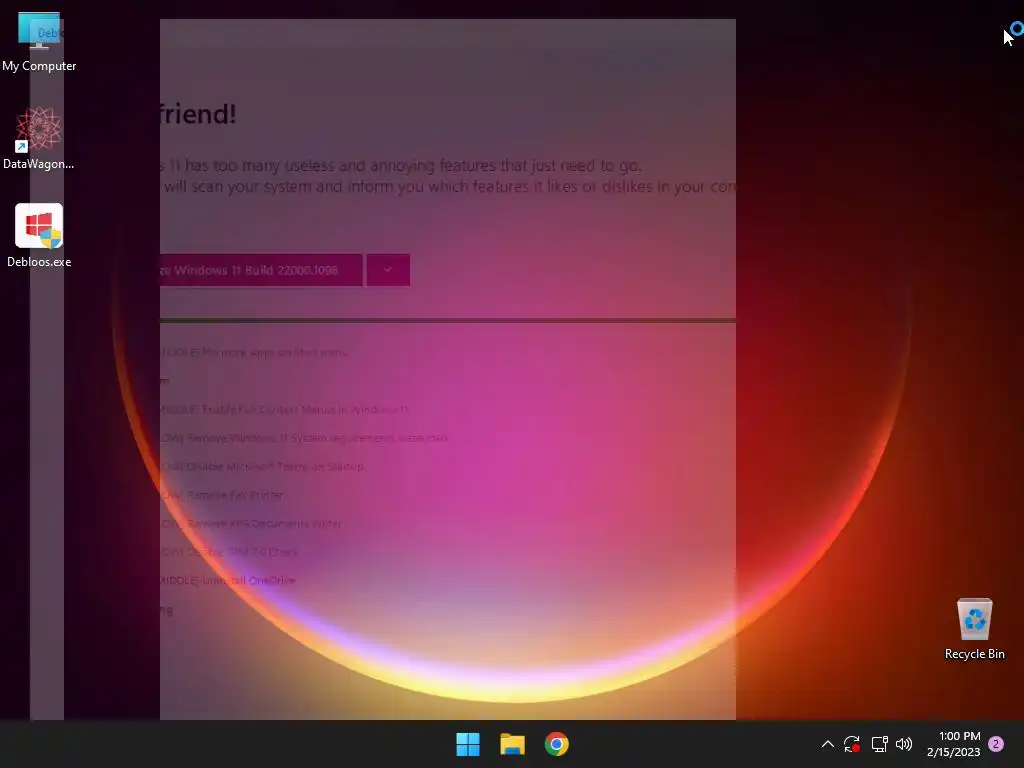Click the Analyze Windows 11 Build button

click(261, 270)
